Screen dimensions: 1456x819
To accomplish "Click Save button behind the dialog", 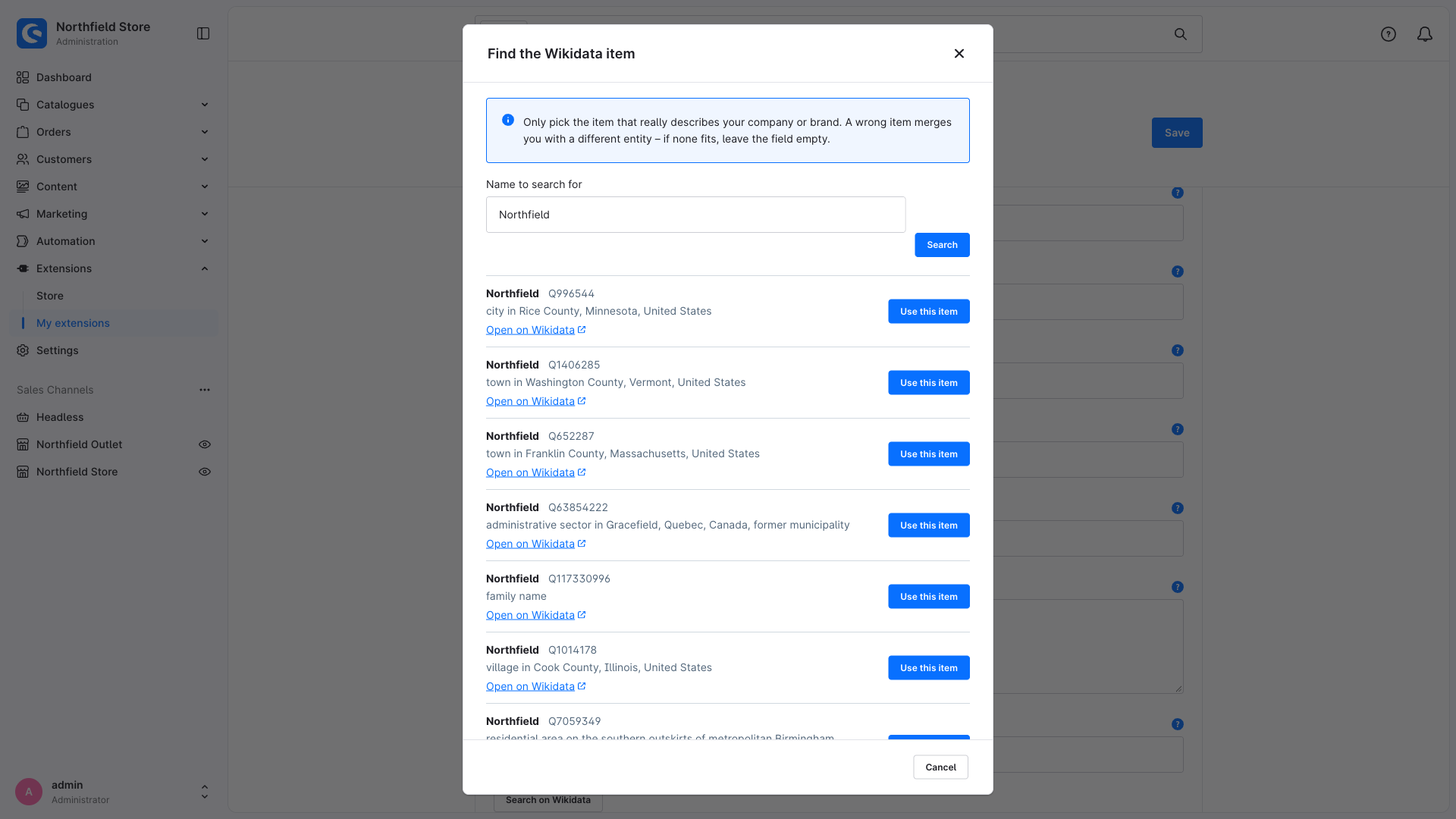I will point(1177,133).
